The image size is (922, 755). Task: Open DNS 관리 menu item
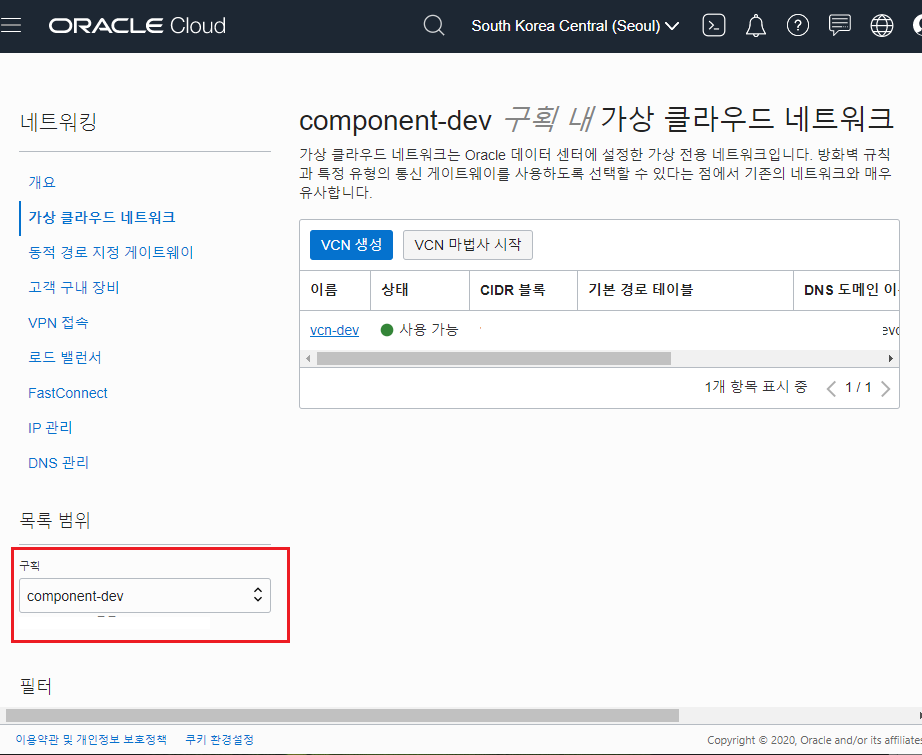click(58, 463)
